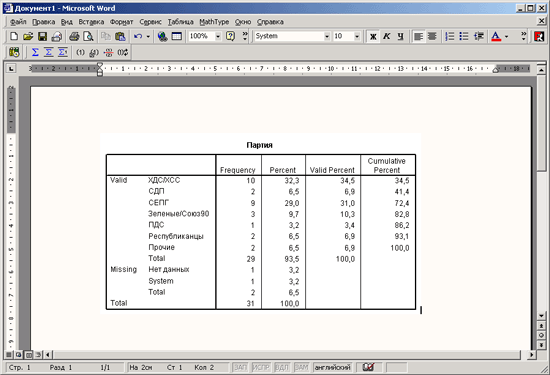Print the document using printer icon

[x=74, y=36]
